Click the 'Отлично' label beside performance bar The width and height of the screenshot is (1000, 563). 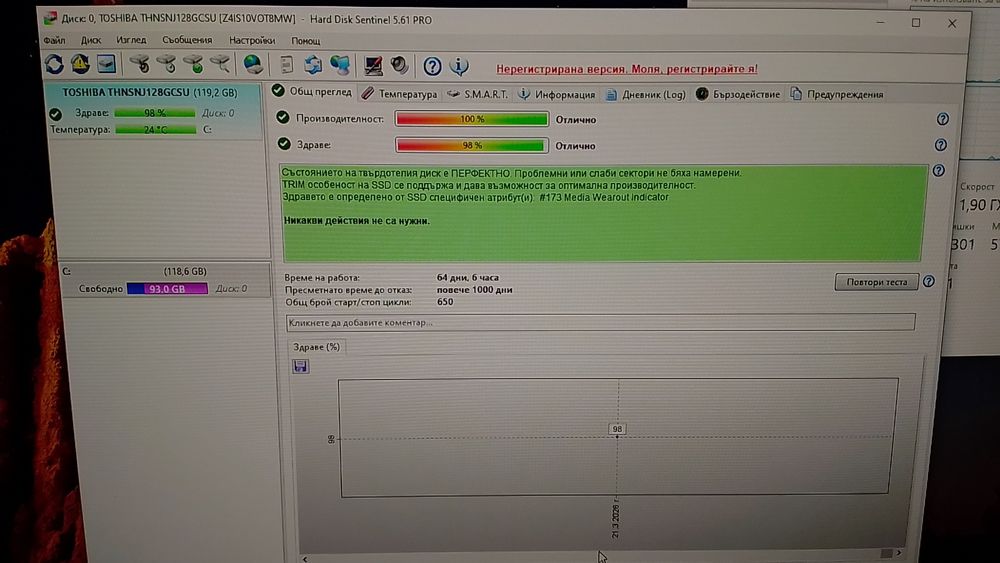pos(575,120)
